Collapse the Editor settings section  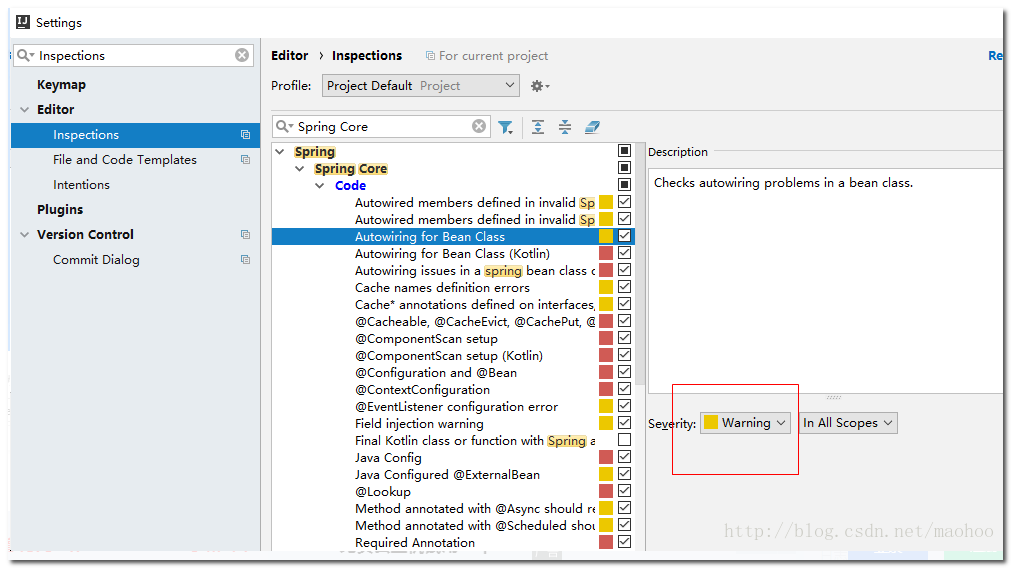click(25, 110)
